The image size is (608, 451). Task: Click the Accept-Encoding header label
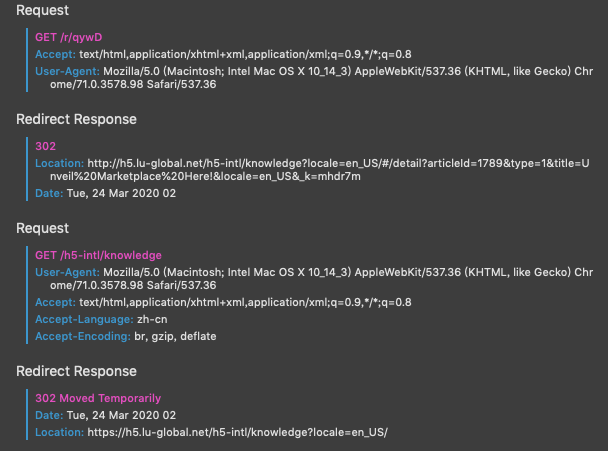(x=83, y=336)
